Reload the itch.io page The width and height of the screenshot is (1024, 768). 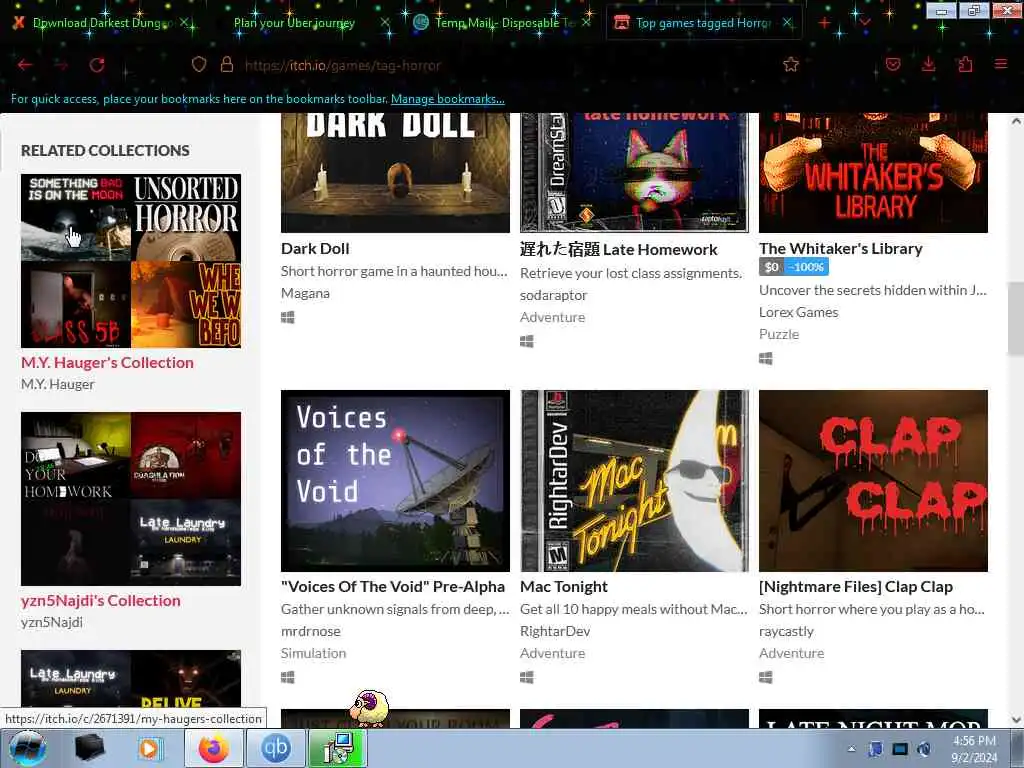[97, 65]
